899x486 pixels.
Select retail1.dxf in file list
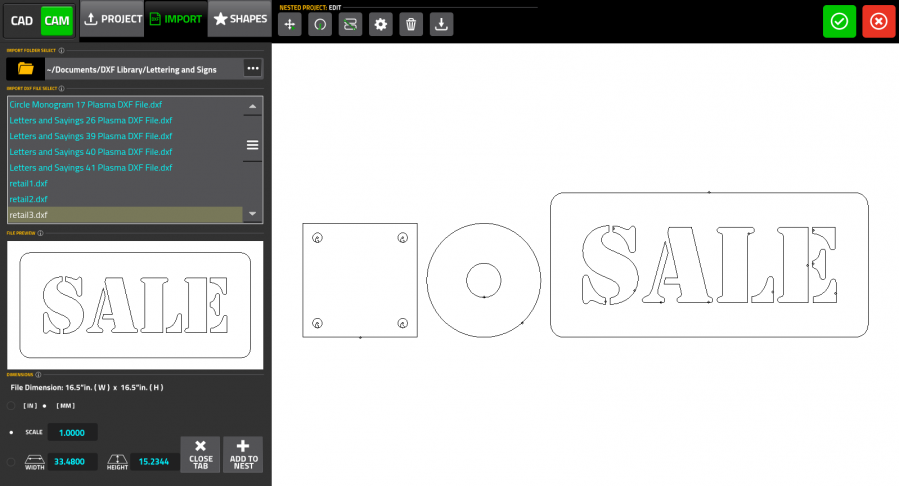125,183
